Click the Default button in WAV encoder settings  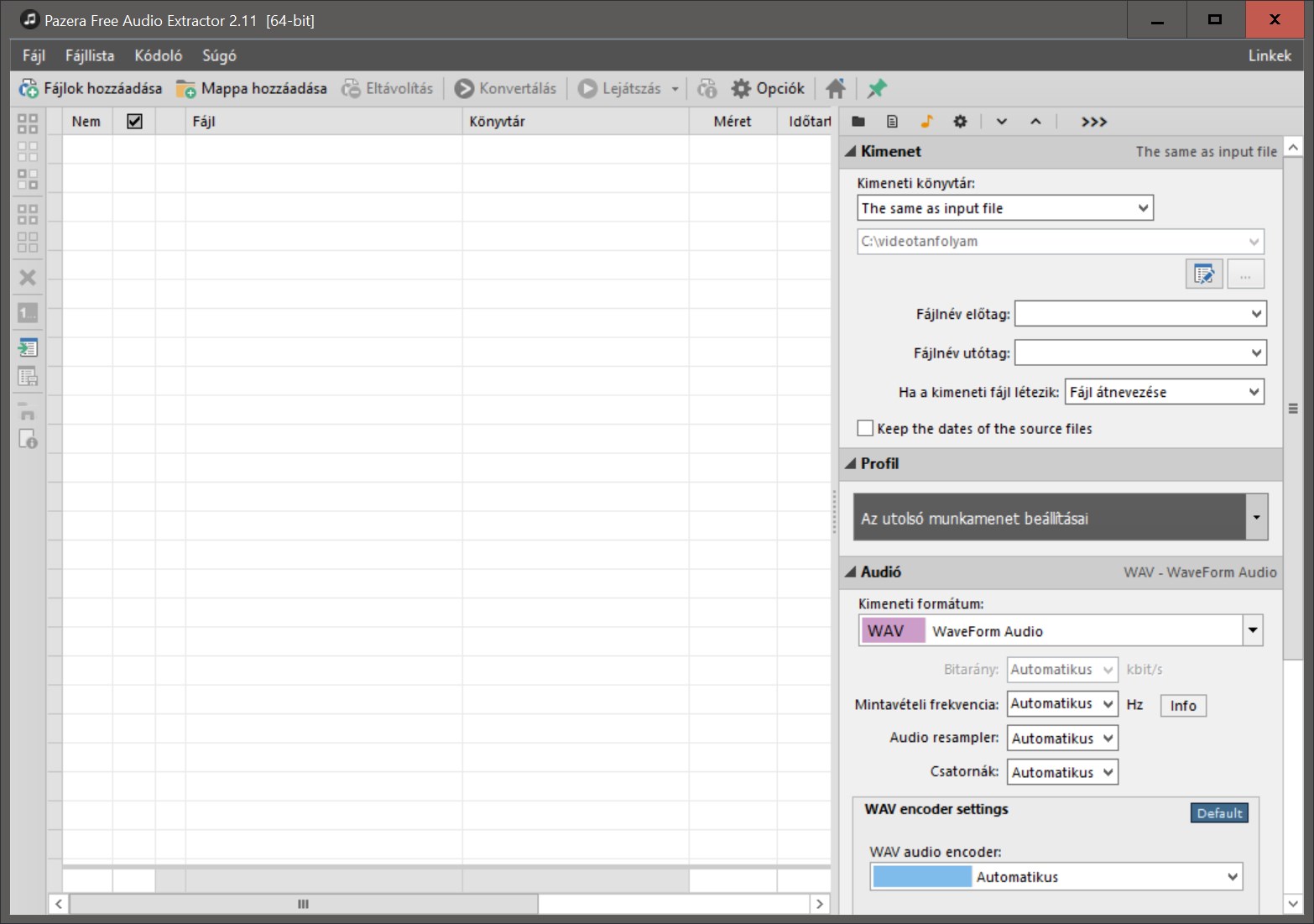(1218, 813)
